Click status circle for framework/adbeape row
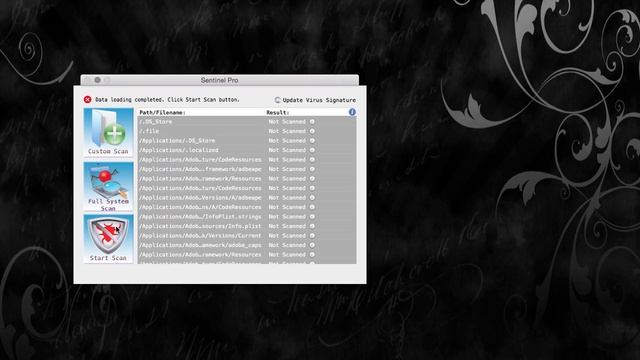This screenshot has height=360, width=640. (x=312, y=169)
